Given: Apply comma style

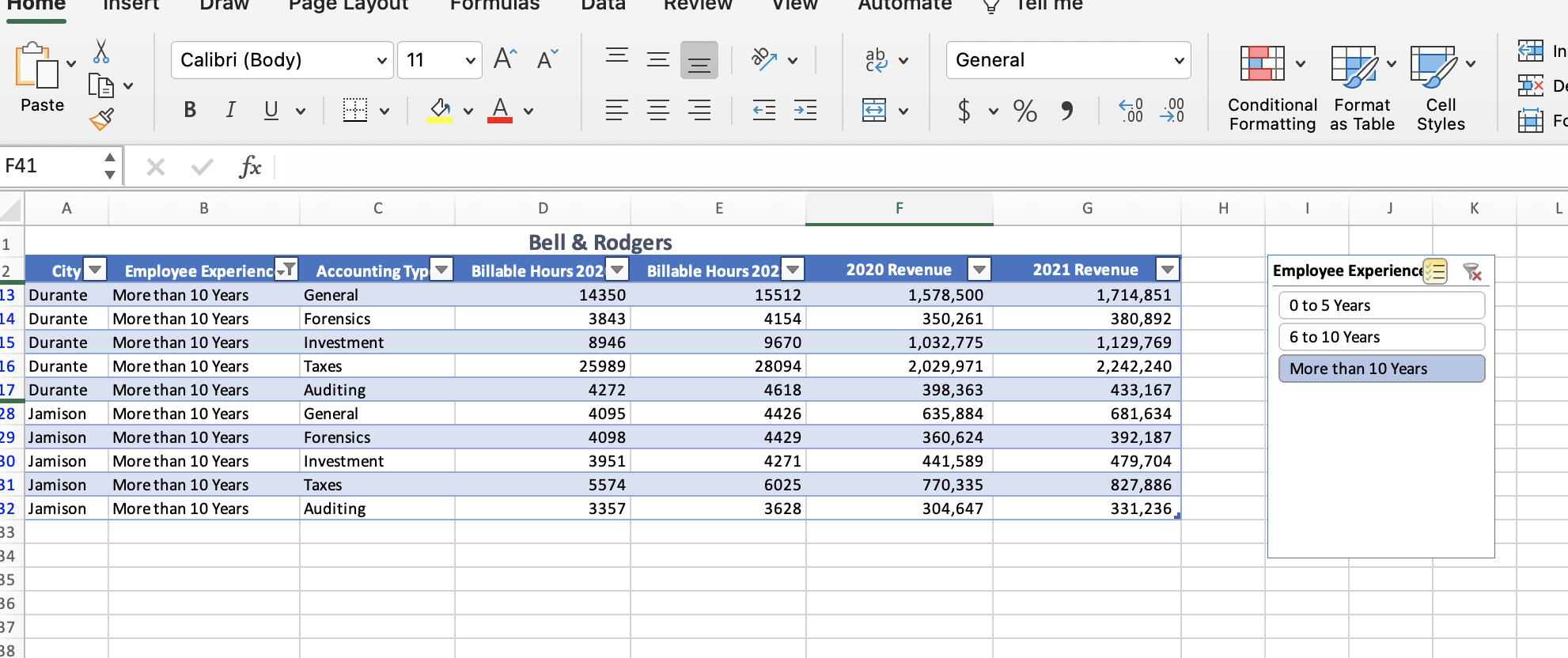Looking at the screenshot, I should tap(1067, 110).
